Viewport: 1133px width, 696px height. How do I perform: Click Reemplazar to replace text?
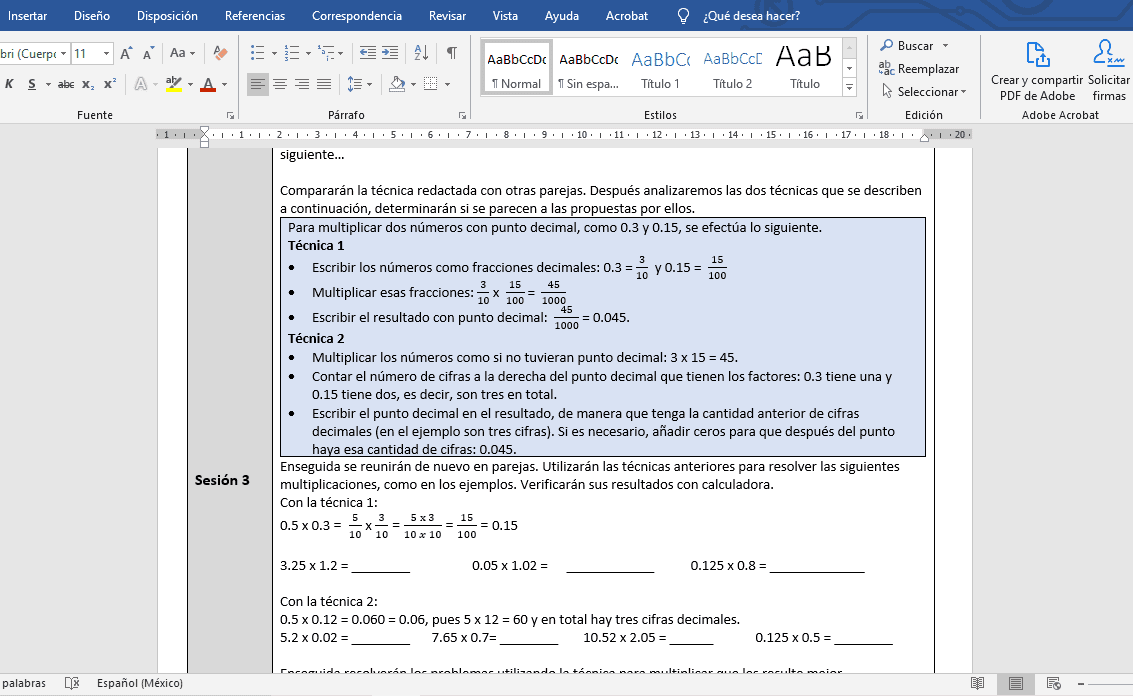point(919,69)
